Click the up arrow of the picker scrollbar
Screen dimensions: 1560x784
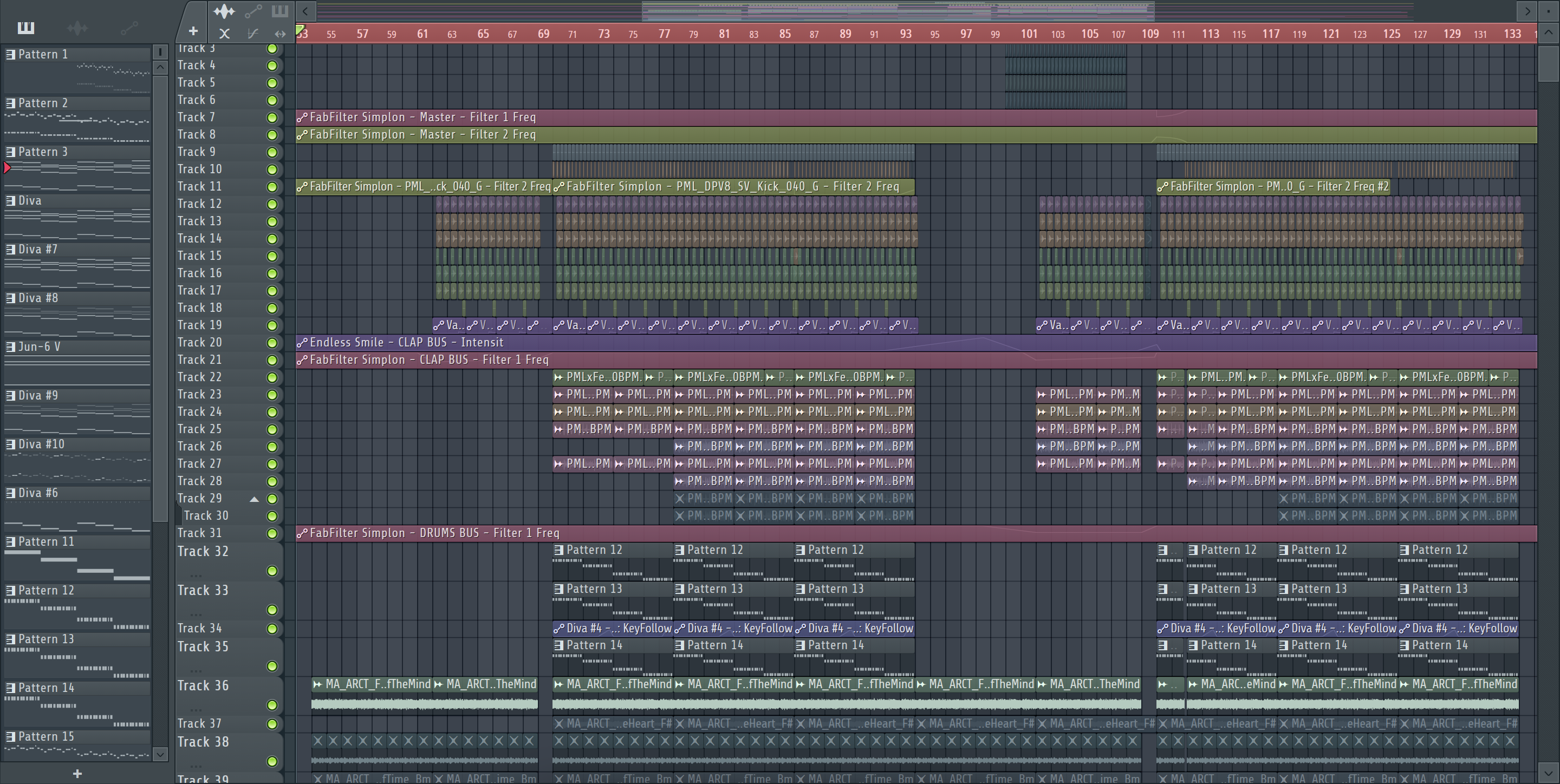coord(160,67)
